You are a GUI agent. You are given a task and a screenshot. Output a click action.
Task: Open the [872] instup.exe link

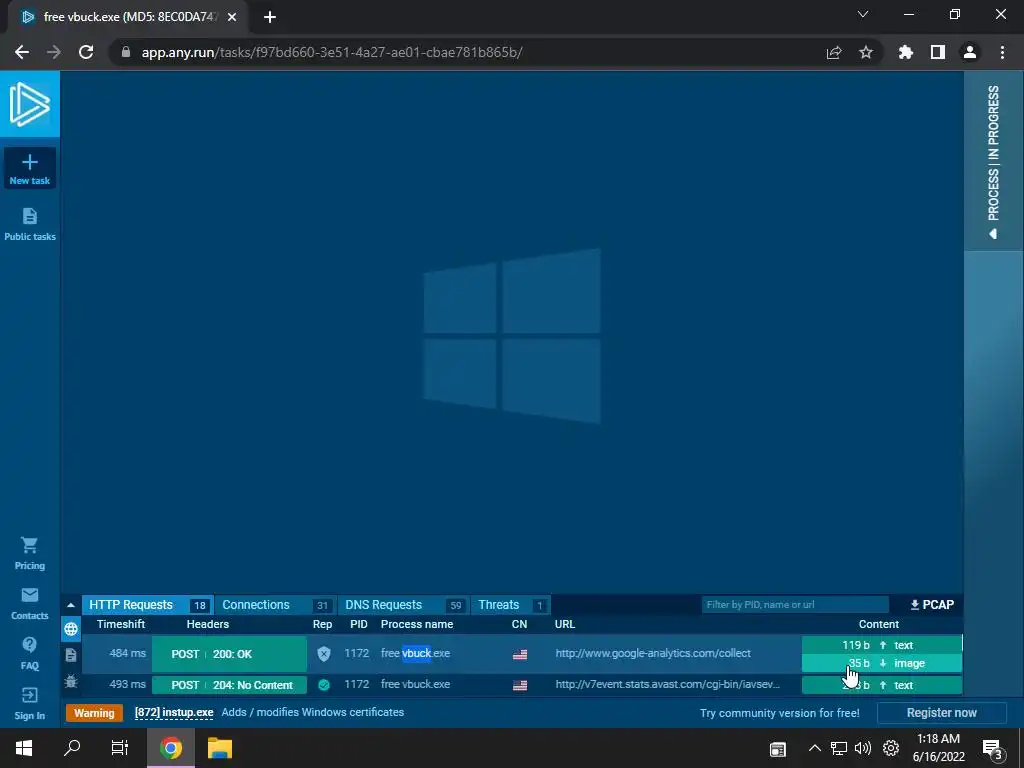pyautogui.click(x=174, y=712)
